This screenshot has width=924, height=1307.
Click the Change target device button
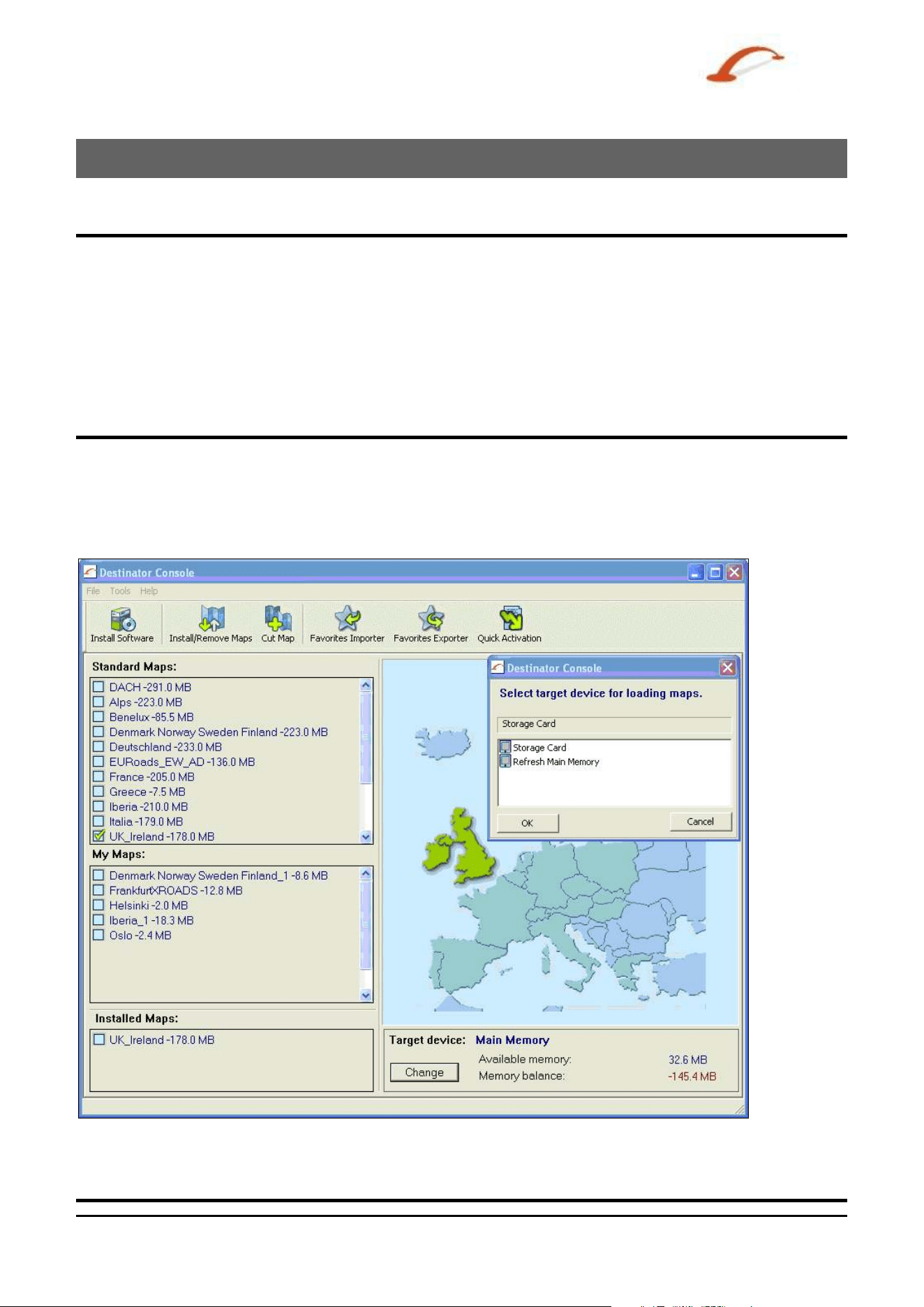coord(424,1072)
